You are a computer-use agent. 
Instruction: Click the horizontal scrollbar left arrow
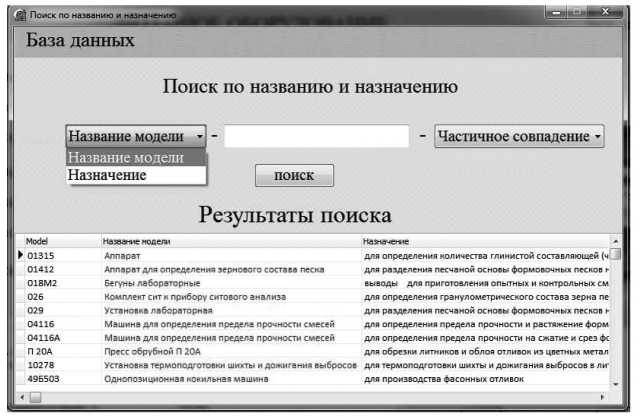pos(22,397)
